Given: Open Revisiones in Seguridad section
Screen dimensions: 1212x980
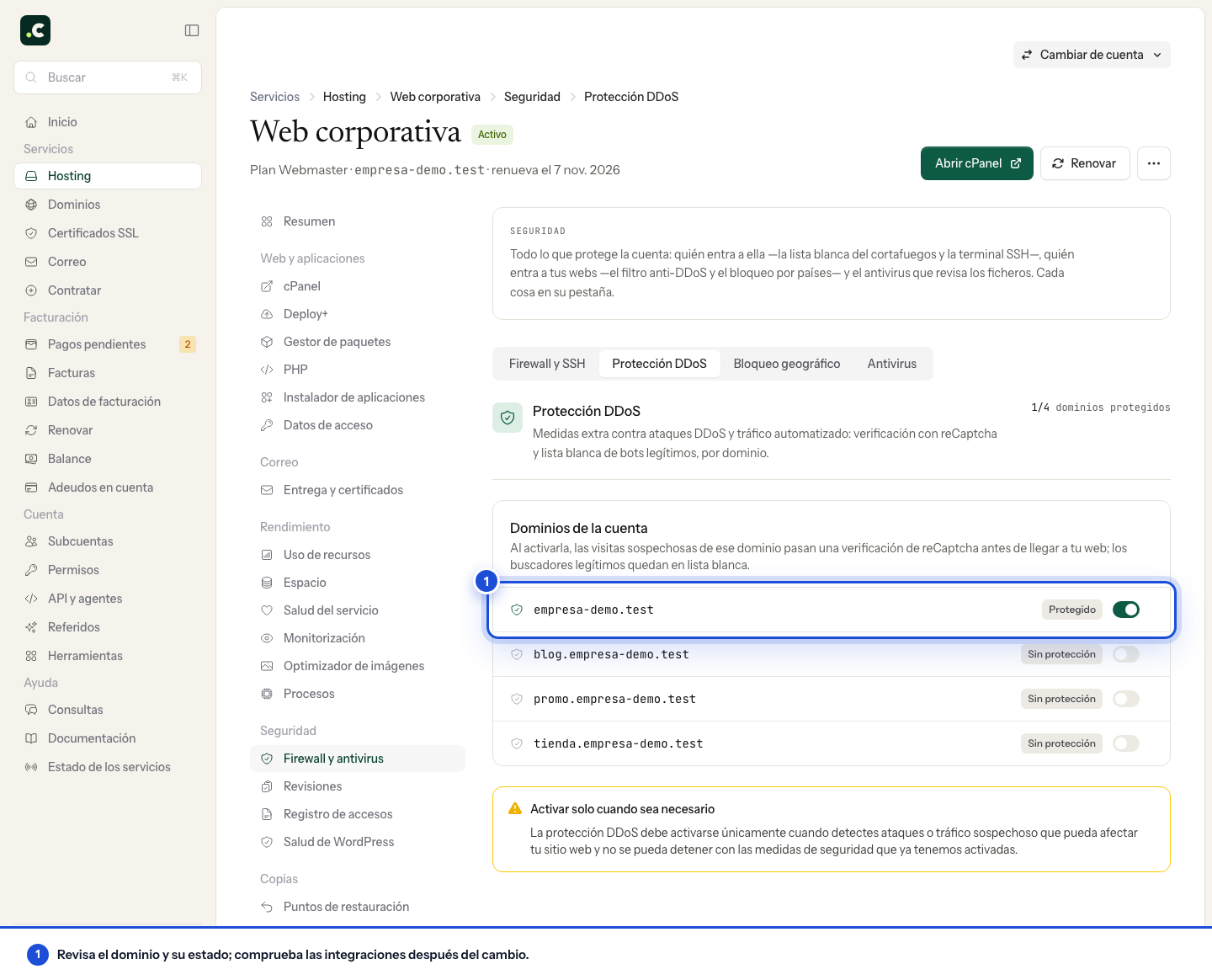Looking at the screenshot, I should click(358, 786).
